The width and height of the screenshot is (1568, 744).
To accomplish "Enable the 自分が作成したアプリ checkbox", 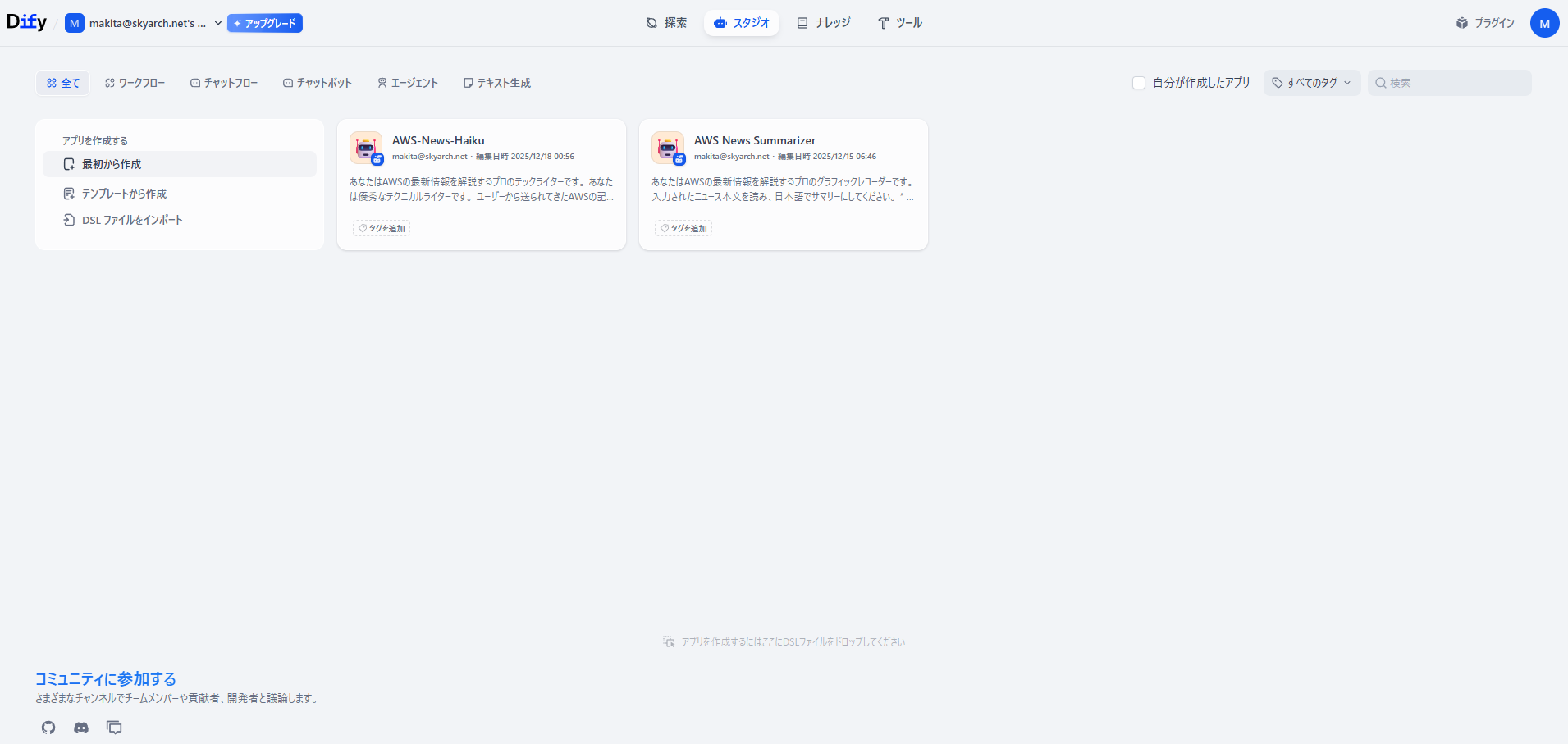I will (1139, 83).
